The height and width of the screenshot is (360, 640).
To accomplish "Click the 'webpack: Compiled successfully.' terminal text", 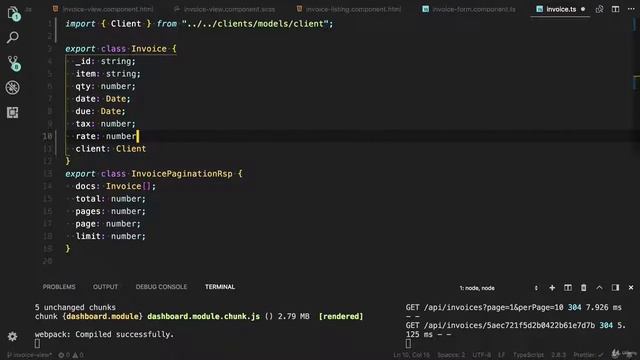I will tap(104, 334).
